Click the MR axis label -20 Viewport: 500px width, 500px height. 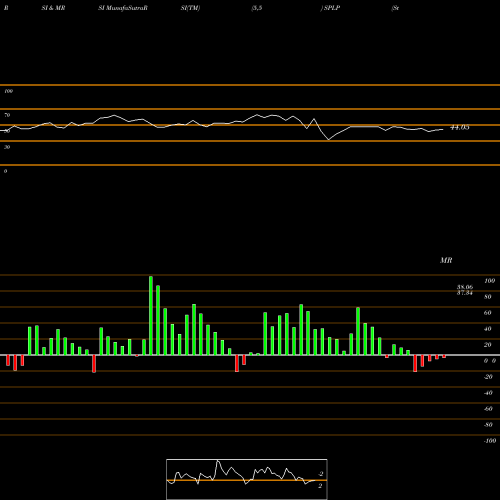(x=488, y=377)
